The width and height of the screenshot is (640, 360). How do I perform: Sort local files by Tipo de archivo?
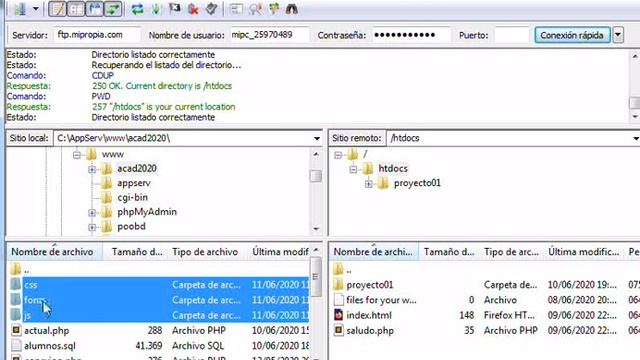205,252
